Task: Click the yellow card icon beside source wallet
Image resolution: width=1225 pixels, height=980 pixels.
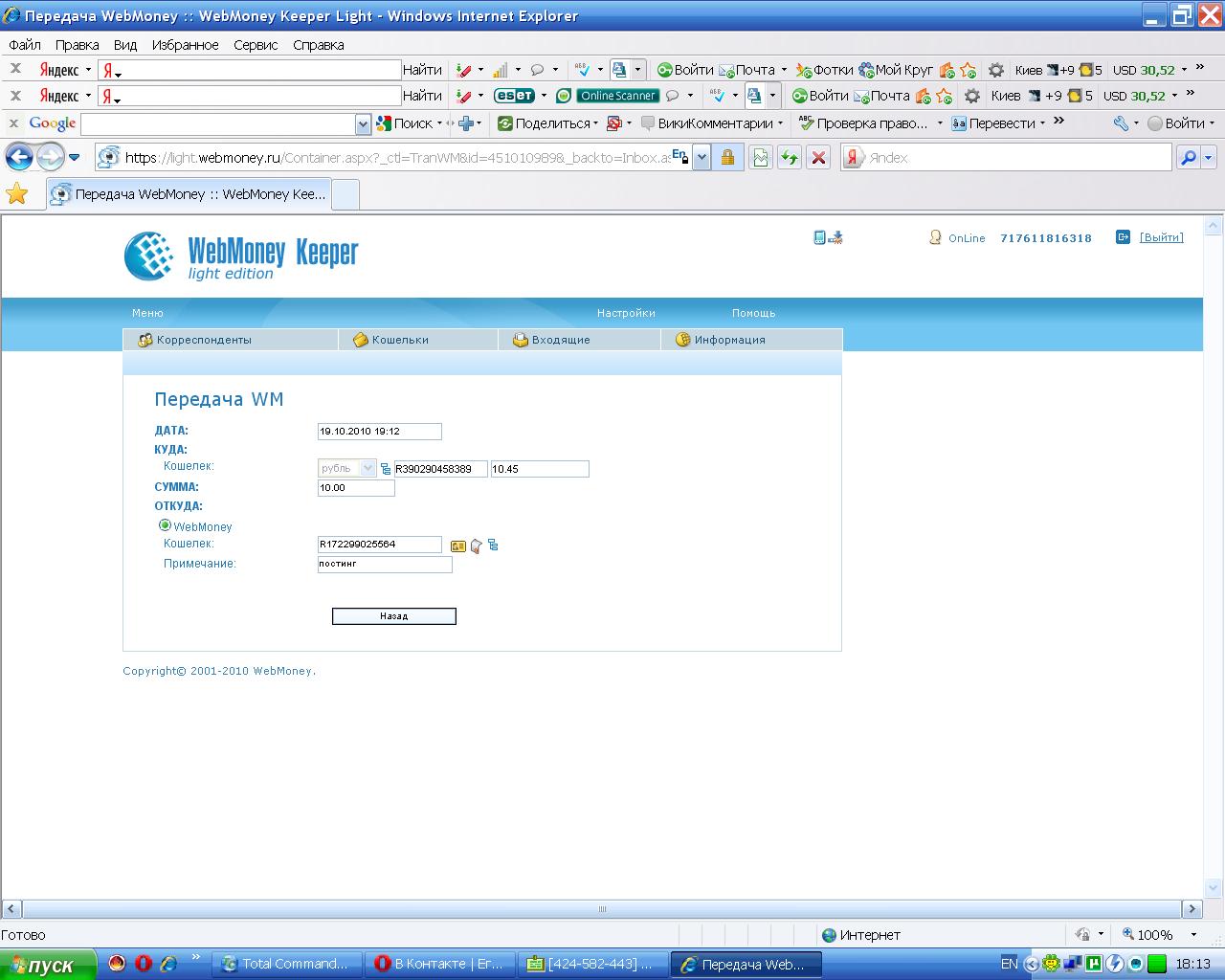Action: click(458, 546)
